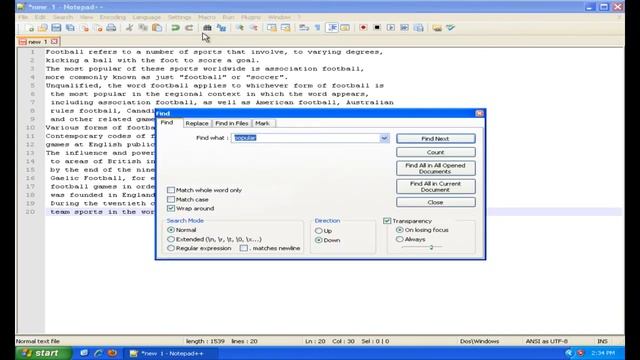Click the Cut scissors toolbar icon

coord(129,28)
